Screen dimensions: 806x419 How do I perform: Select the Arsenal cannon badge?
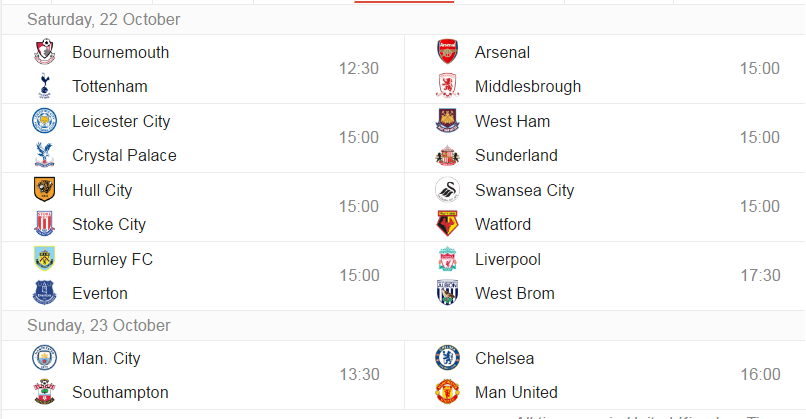(x=447, y=52)
